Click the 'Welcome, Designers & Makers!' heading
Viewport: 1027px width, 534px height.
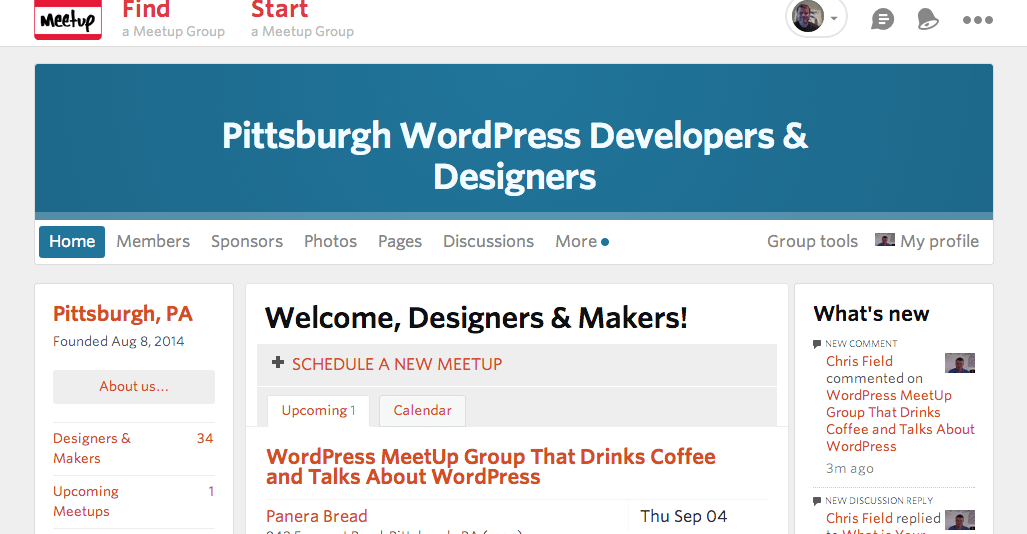point(476,318)
